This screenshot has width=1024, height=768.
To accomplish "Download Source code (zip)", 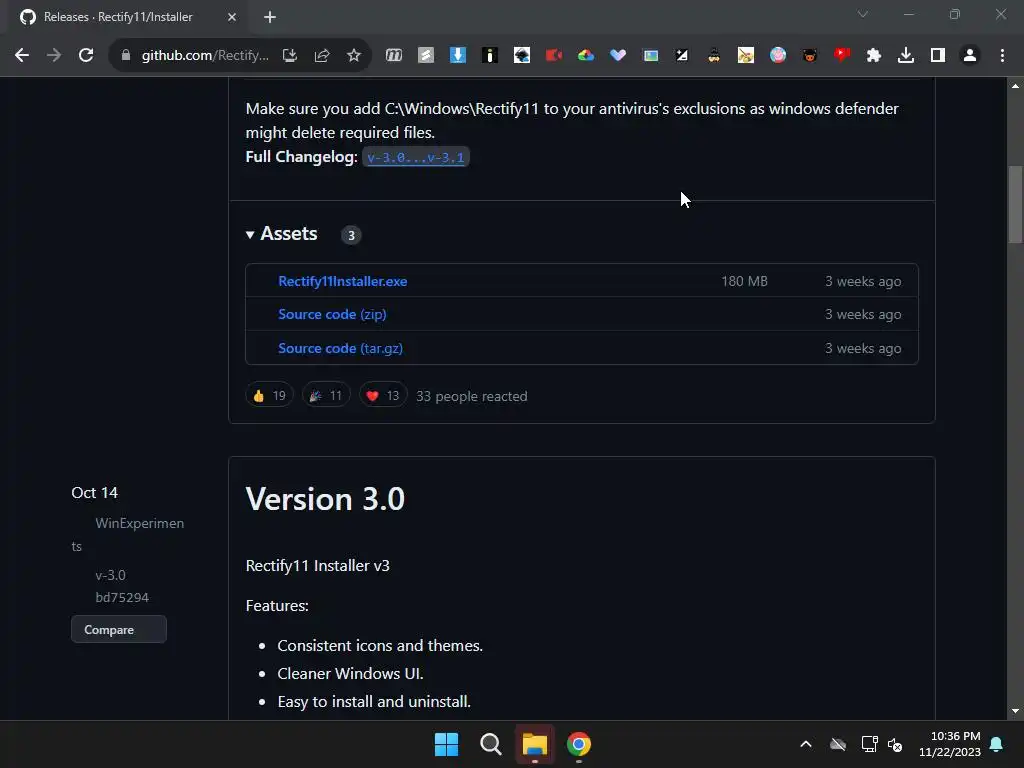I will (332, 314).
